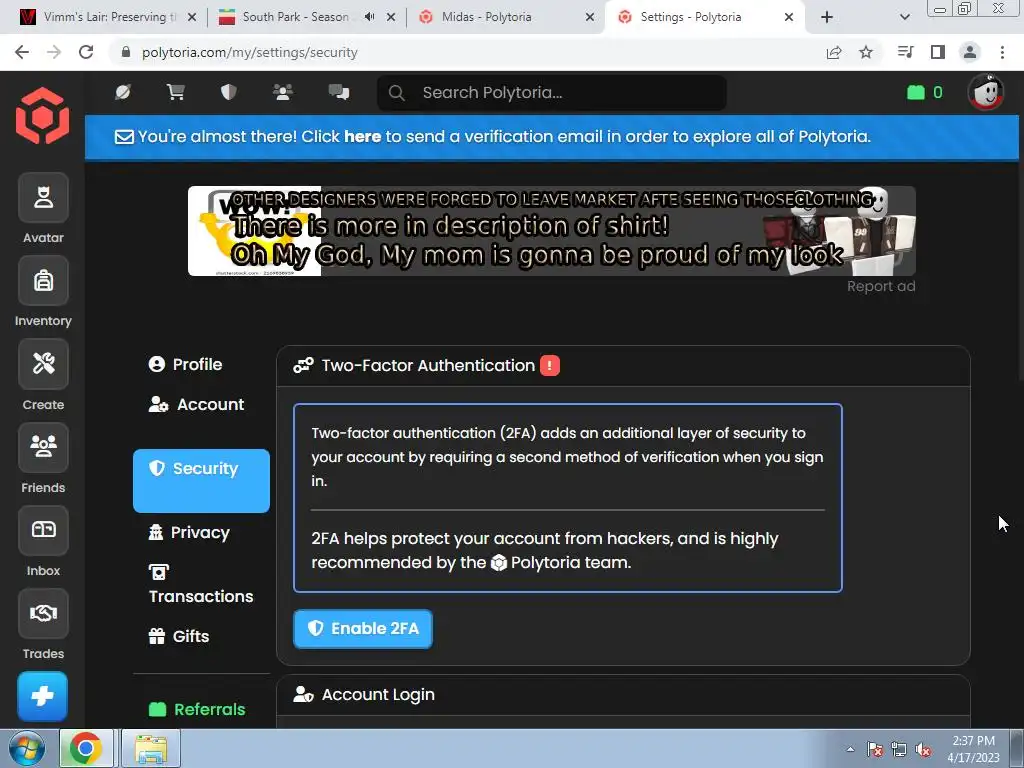Open the Trades handshake icon

(x=43, y=613)
